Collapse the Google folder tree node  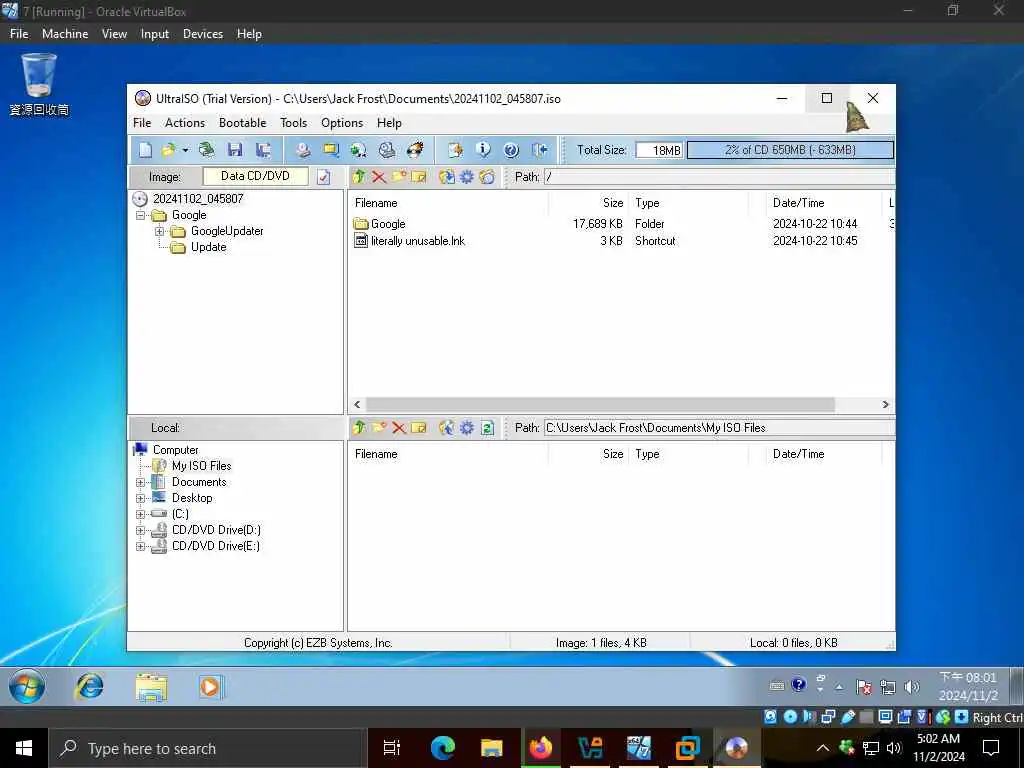pos(140,215)
